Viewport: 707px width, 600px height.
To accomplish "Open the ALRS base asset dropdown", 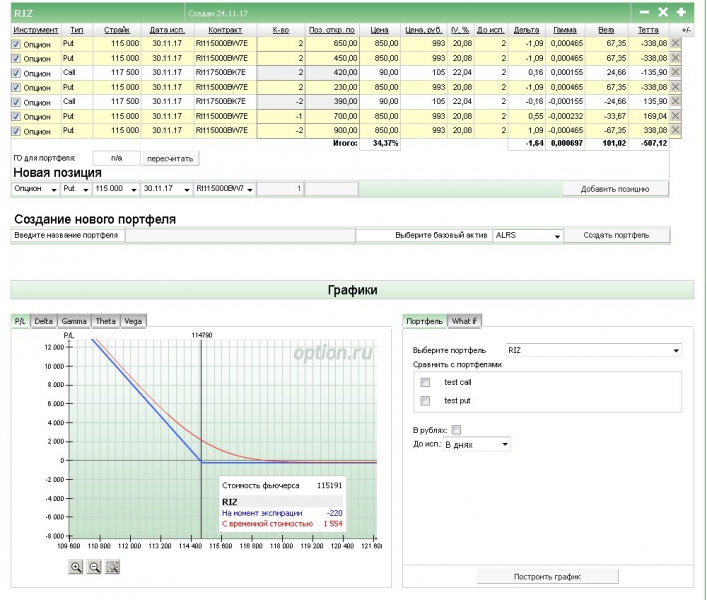I will tap(526, 235).
